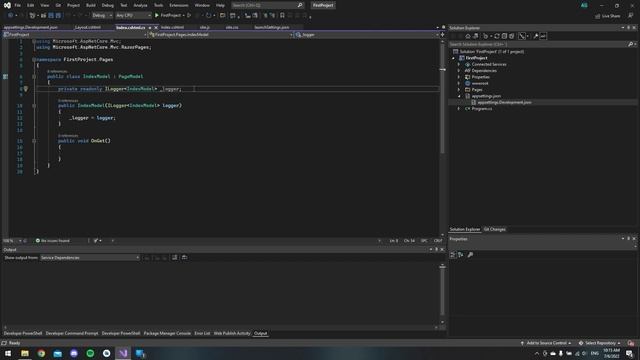Click Select Repository in status bar
The image size is (640, 360).
click(x=600, y=343)
